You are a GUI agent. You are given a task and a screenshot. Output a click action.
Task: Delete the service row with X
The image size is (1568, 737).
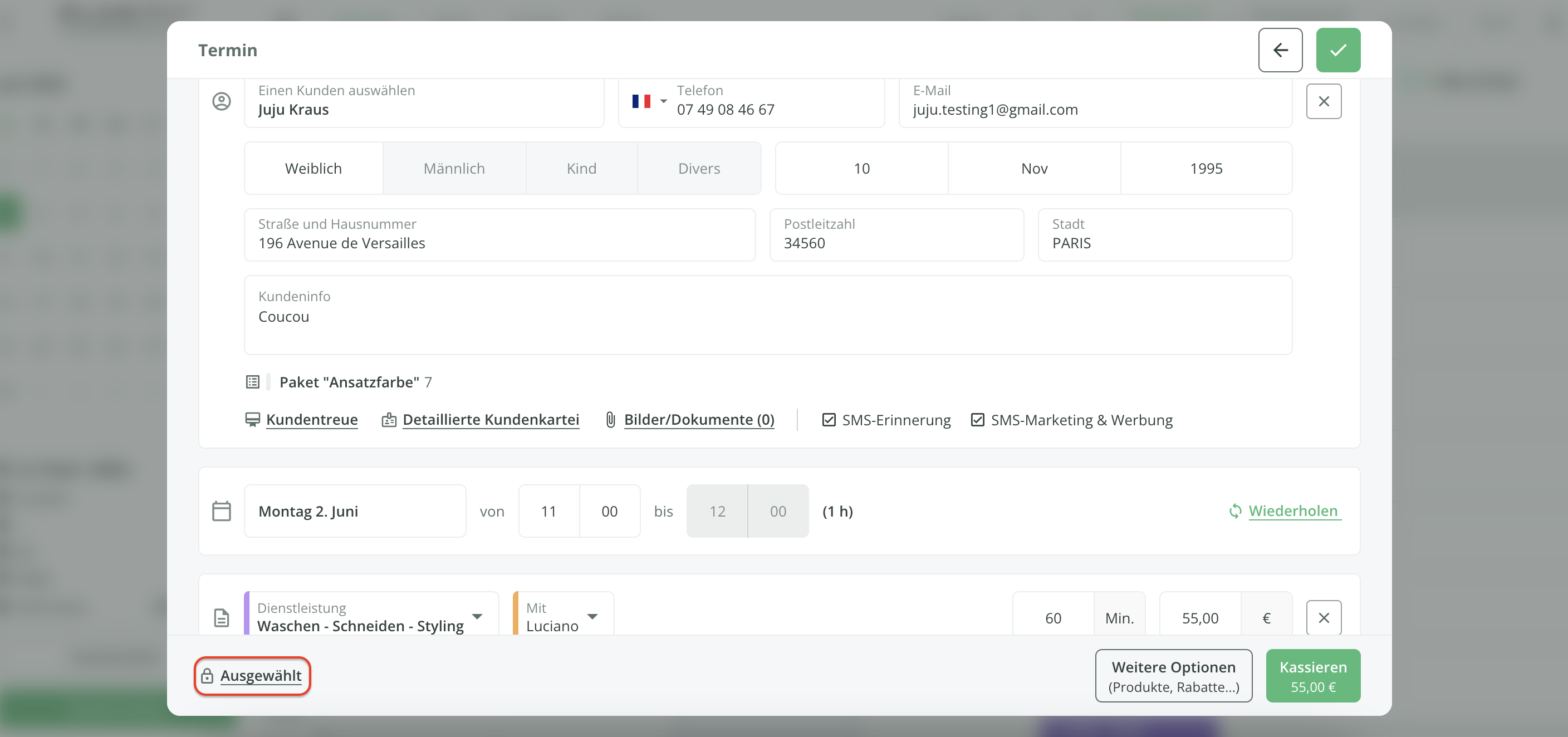(x=1324, y=618)
